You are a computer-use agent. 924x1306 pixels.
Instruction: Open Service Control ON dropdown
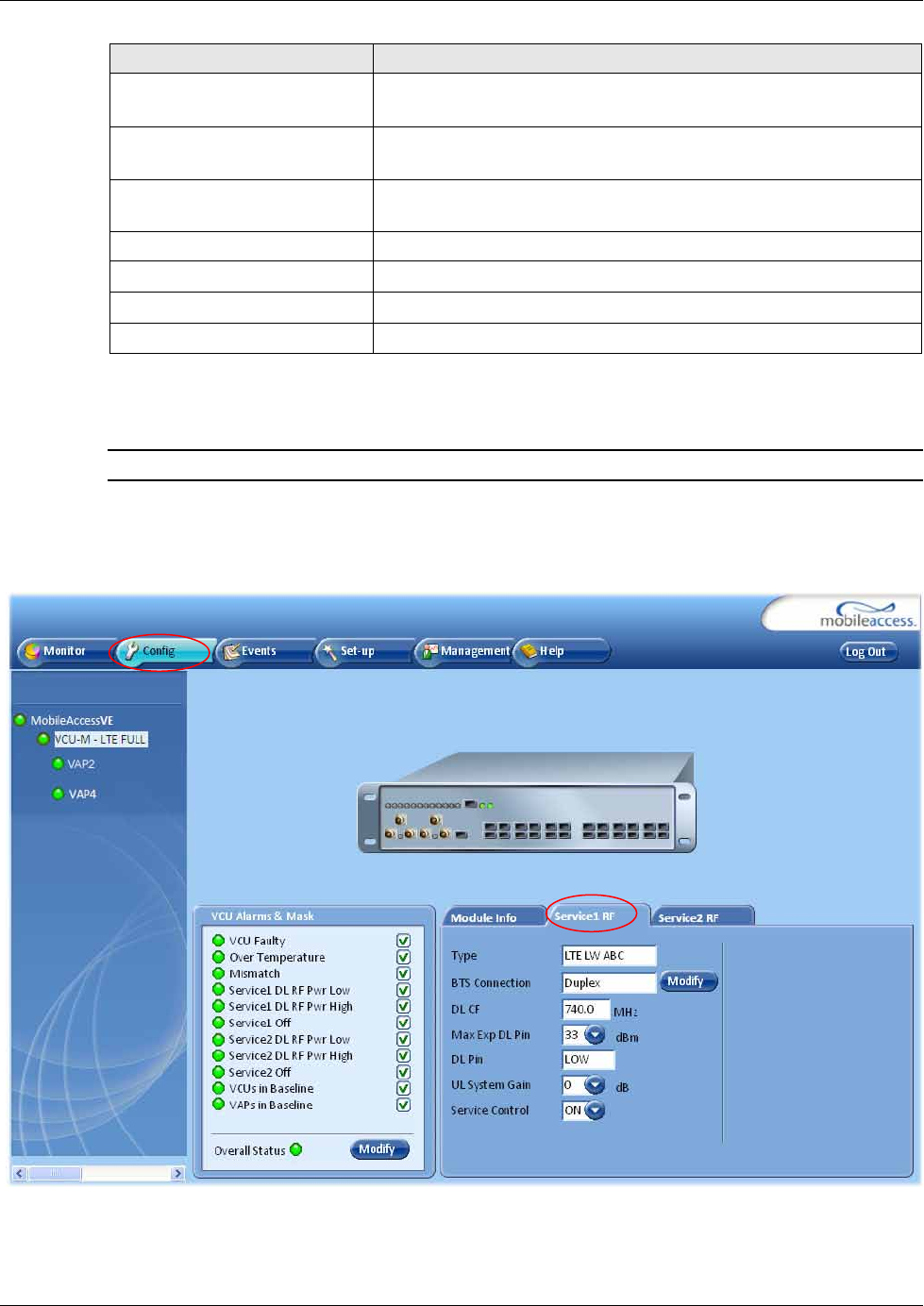pos(595,1111)
